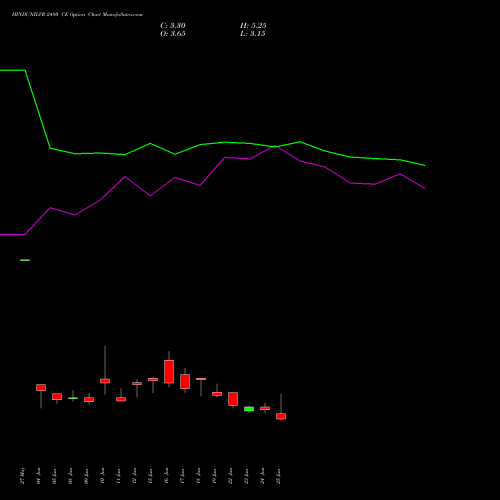The image size is (500, 500).
Task: Click the red candle on 17 Jun
Action: click(x=185, y=381)
